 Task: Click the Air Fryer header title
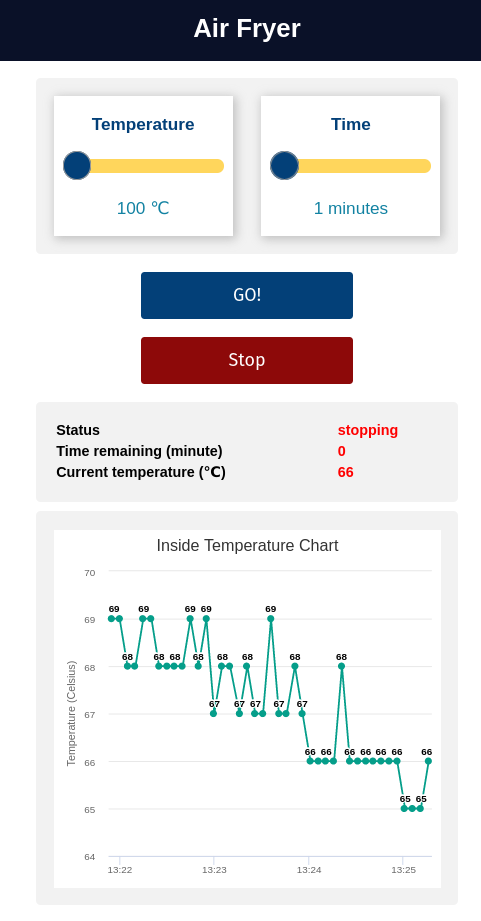coord(247,28)
